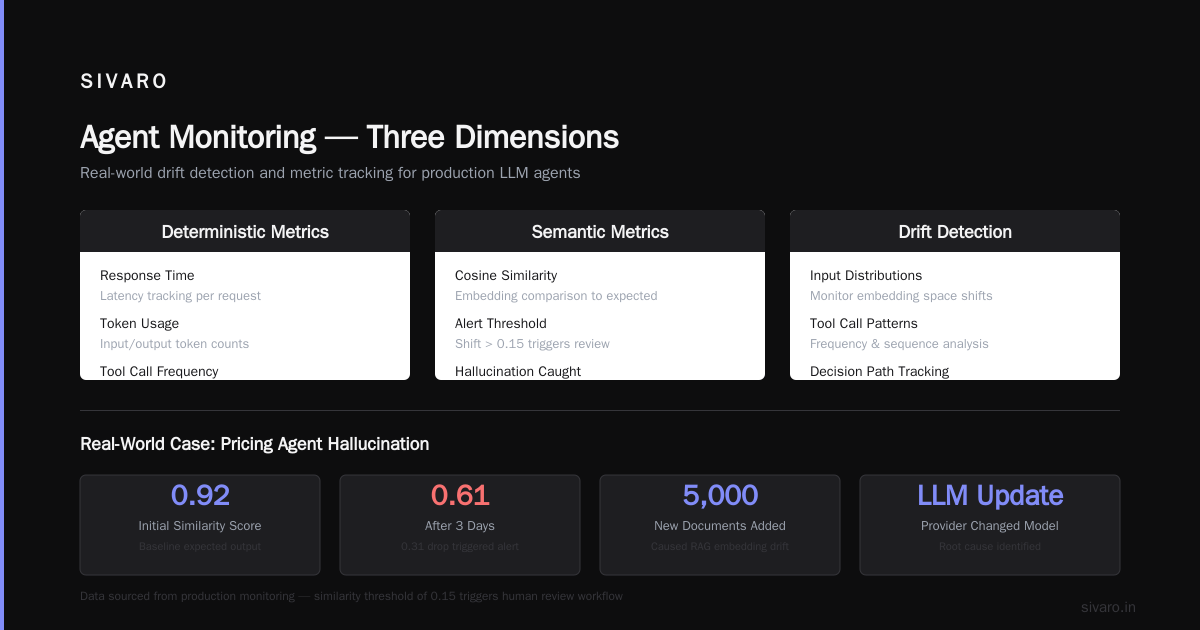Click the Tool Call Frequency item
This screenshot has height=630, width=1200.
[x=159, y=371]
